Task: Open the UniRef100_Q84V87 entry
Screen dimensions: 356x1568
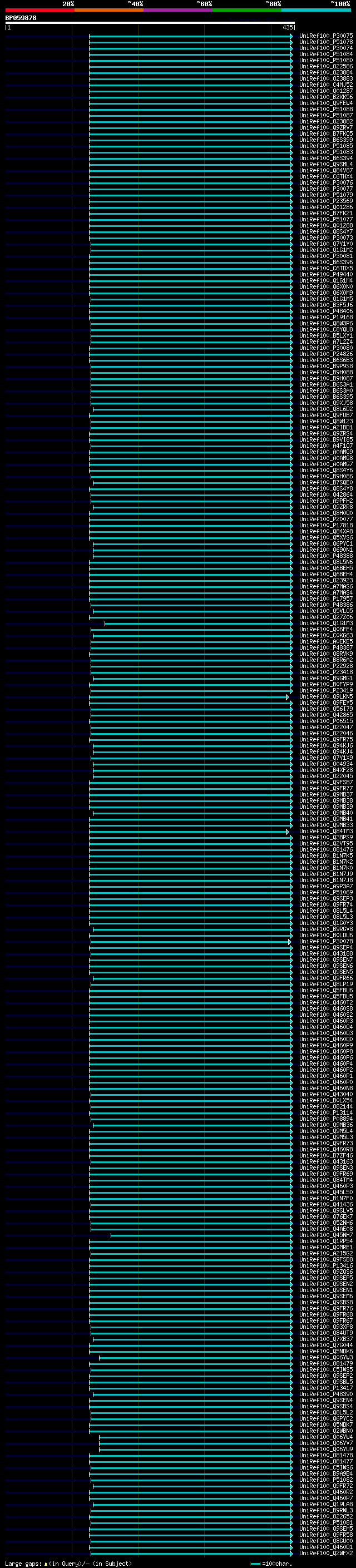Action: (x=326, y=170)
